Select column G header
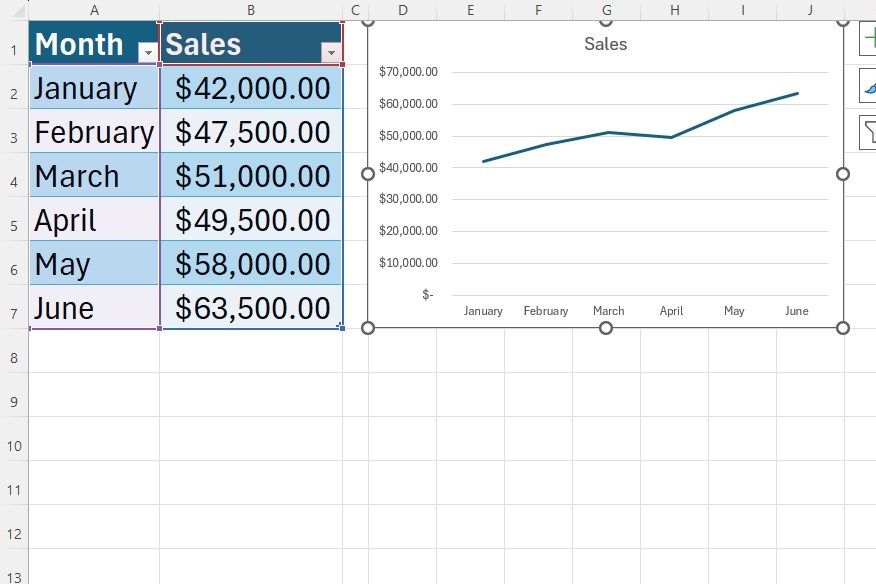The height and width of the screenshot is (584, 876). [x=607, y=10]
